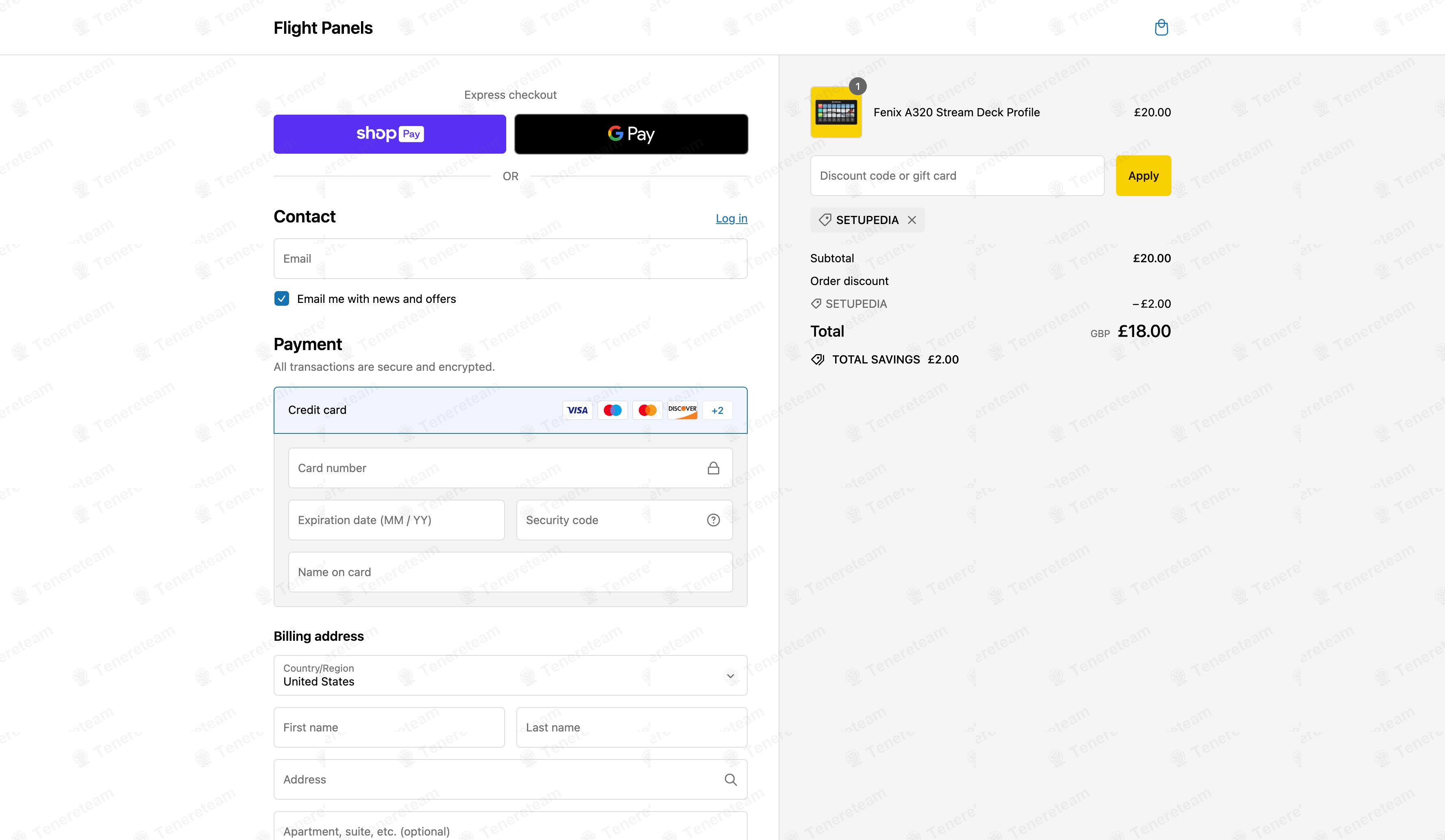Click the Discover card logo
This screenshot has height=840, width=1445.
tap(682, 410)
